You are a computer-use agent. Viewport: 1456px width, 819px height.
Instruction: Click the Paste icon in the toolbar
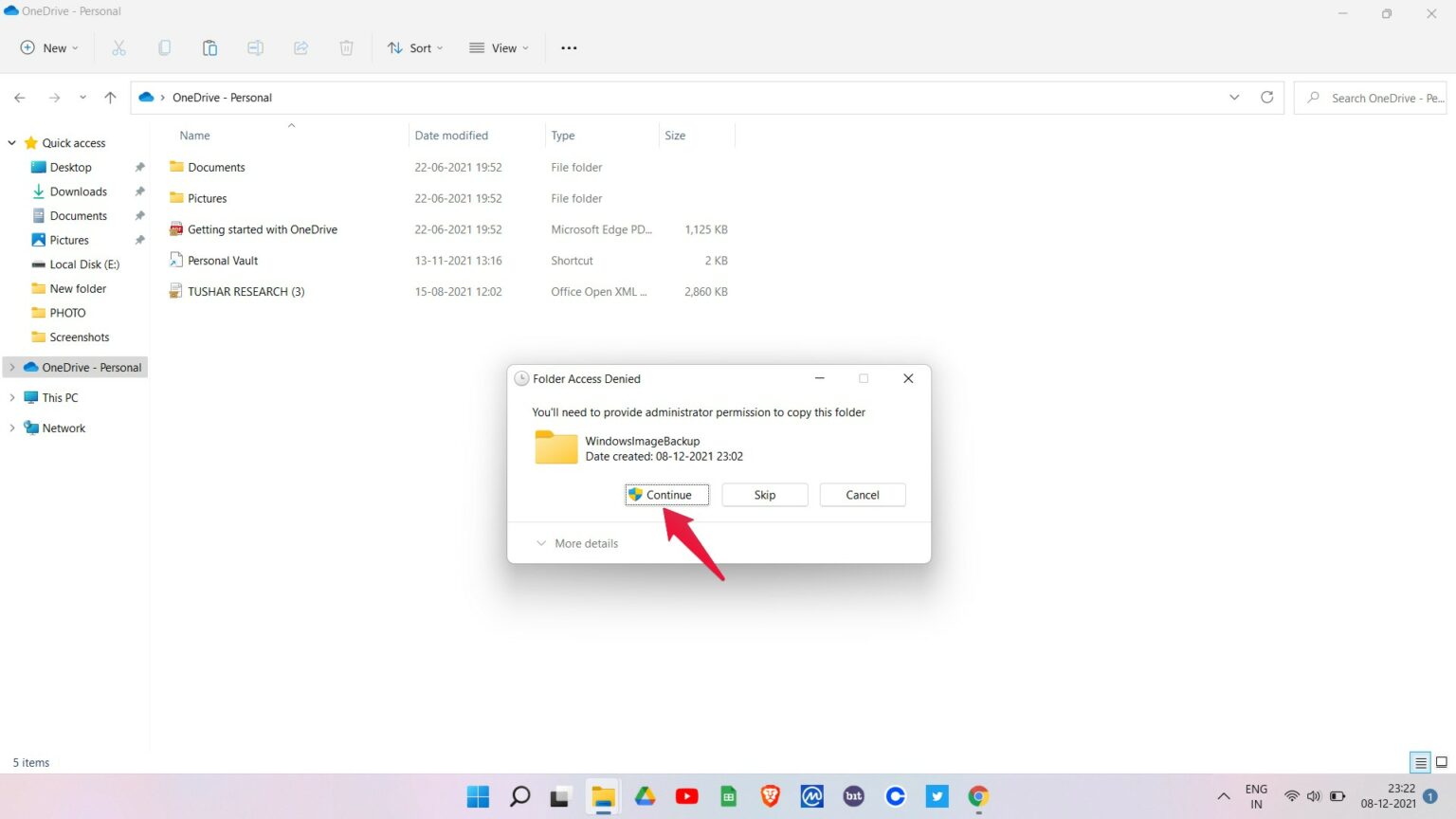tap(209, 47)
